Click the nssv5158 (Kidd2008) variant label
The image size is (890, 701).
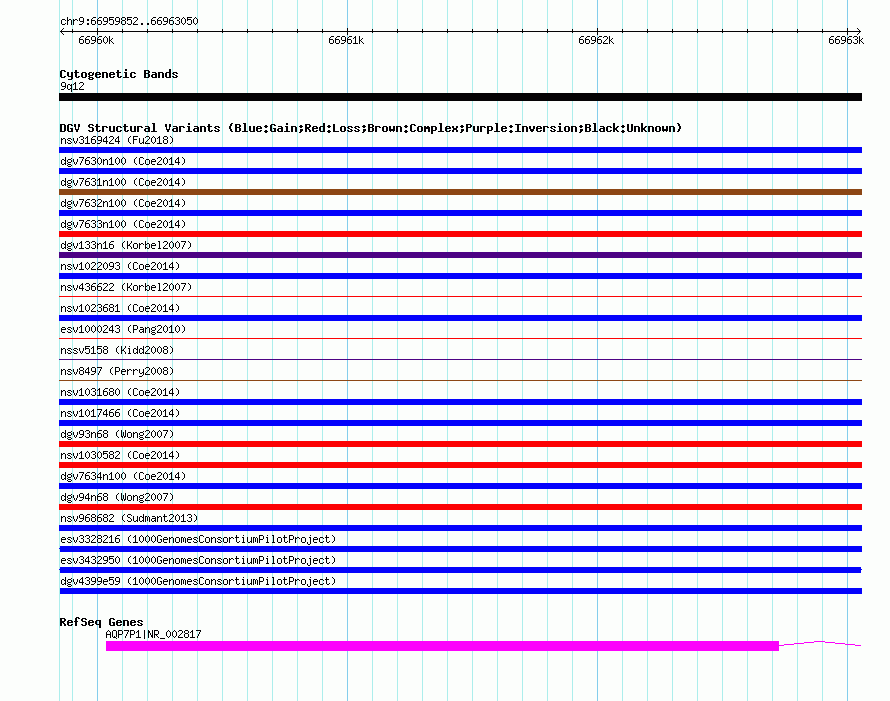pyautogui.click(x=117, y=350)
